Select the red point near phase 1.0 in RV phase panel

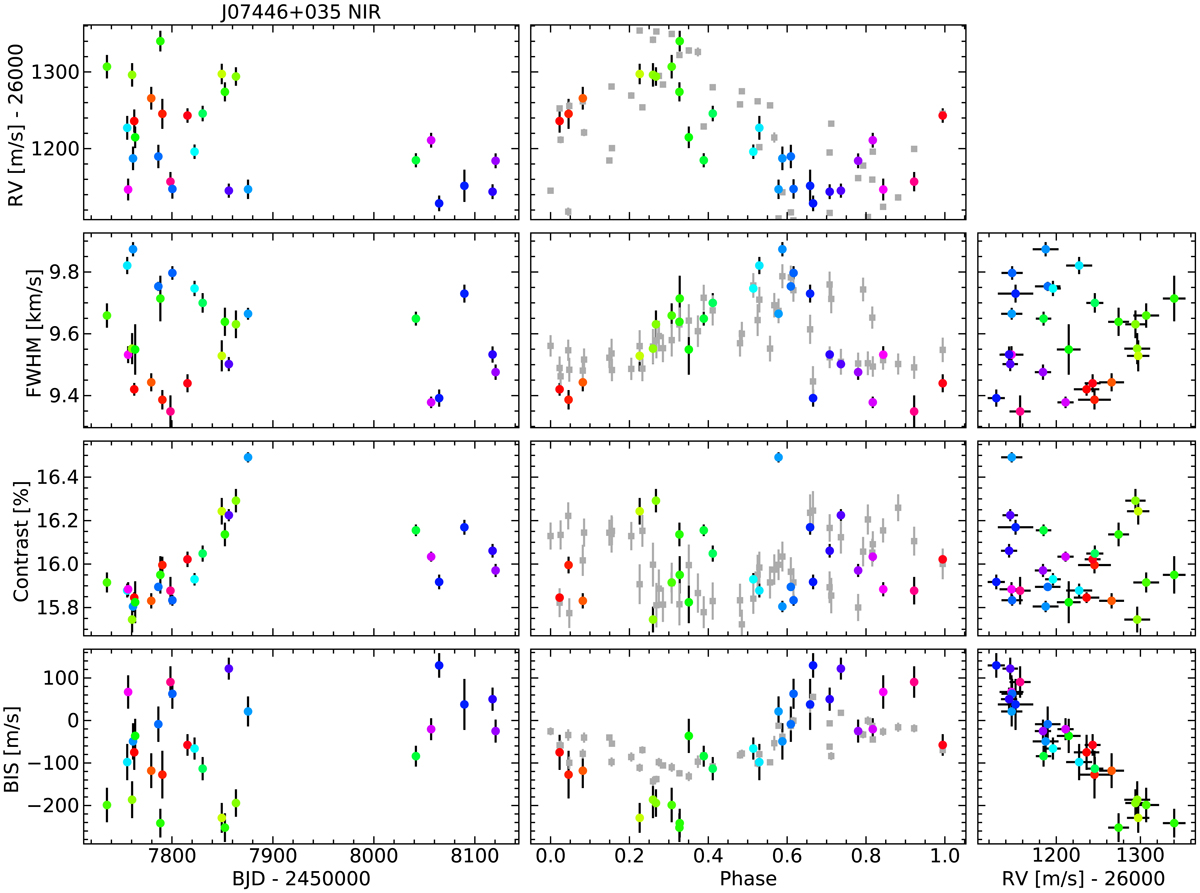click(x=943, y=115)
